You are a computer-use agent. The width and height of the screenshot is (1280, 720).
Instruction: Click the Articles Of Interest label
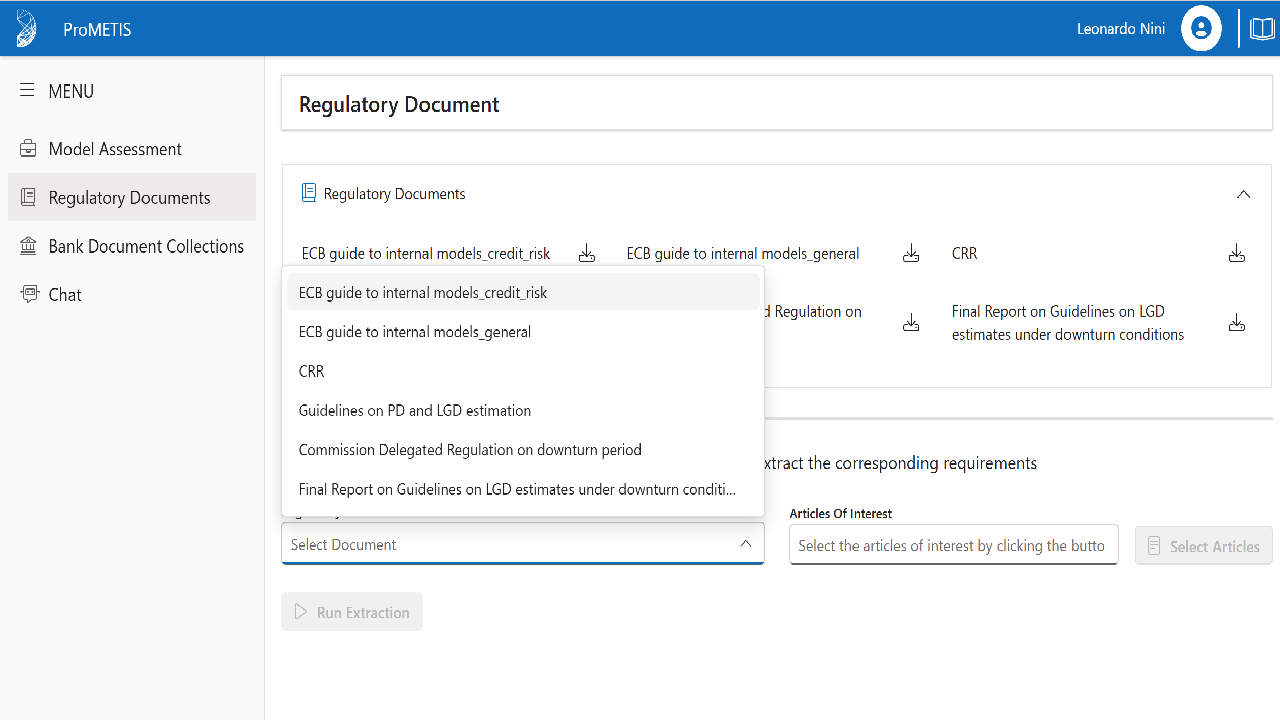tap(841, 513)
